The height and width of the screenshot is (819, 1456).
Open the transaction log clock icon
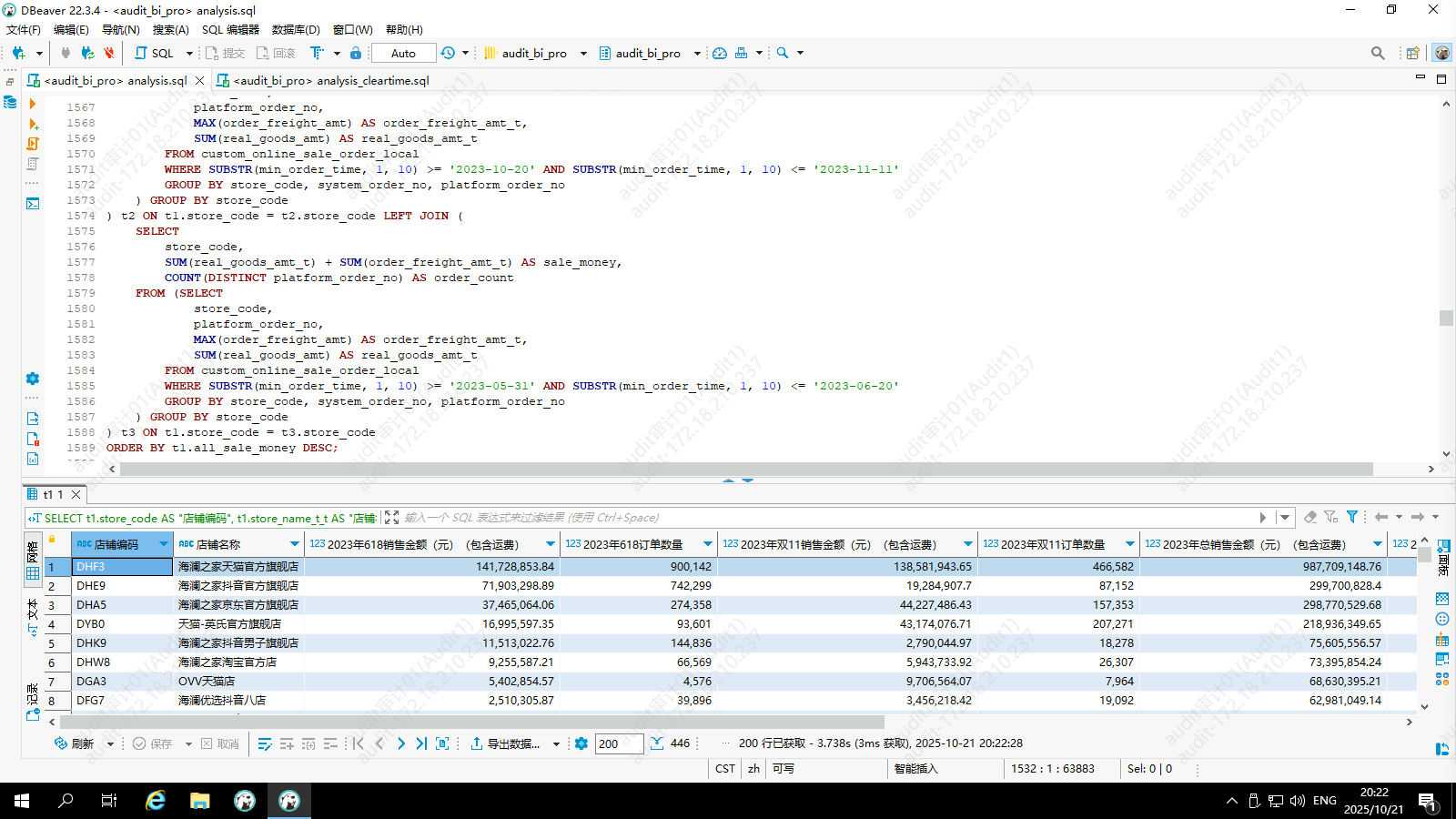coord(448,53)
